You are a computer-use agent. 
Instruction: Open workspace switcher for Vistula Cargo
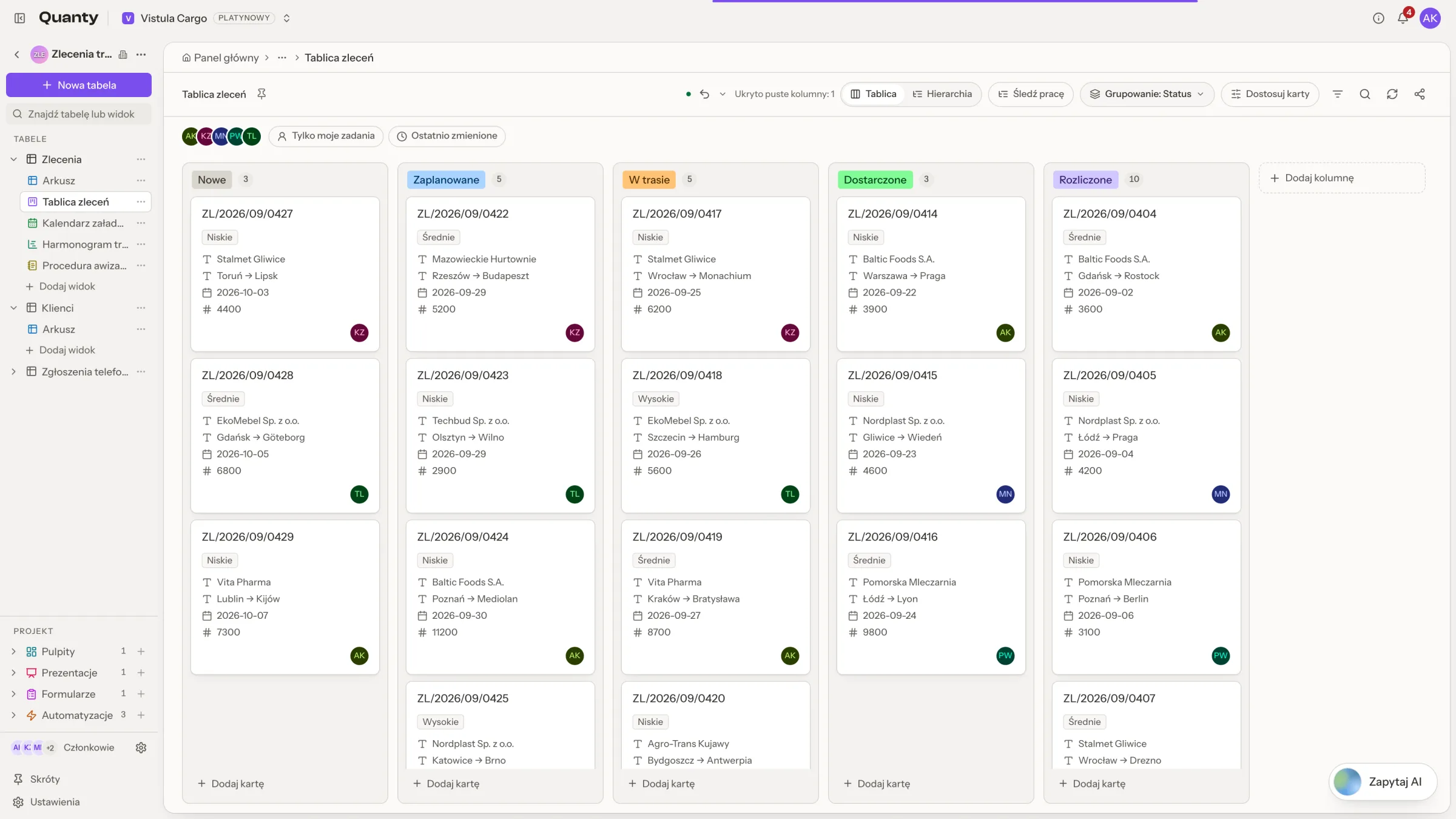[x=286, y=18]
